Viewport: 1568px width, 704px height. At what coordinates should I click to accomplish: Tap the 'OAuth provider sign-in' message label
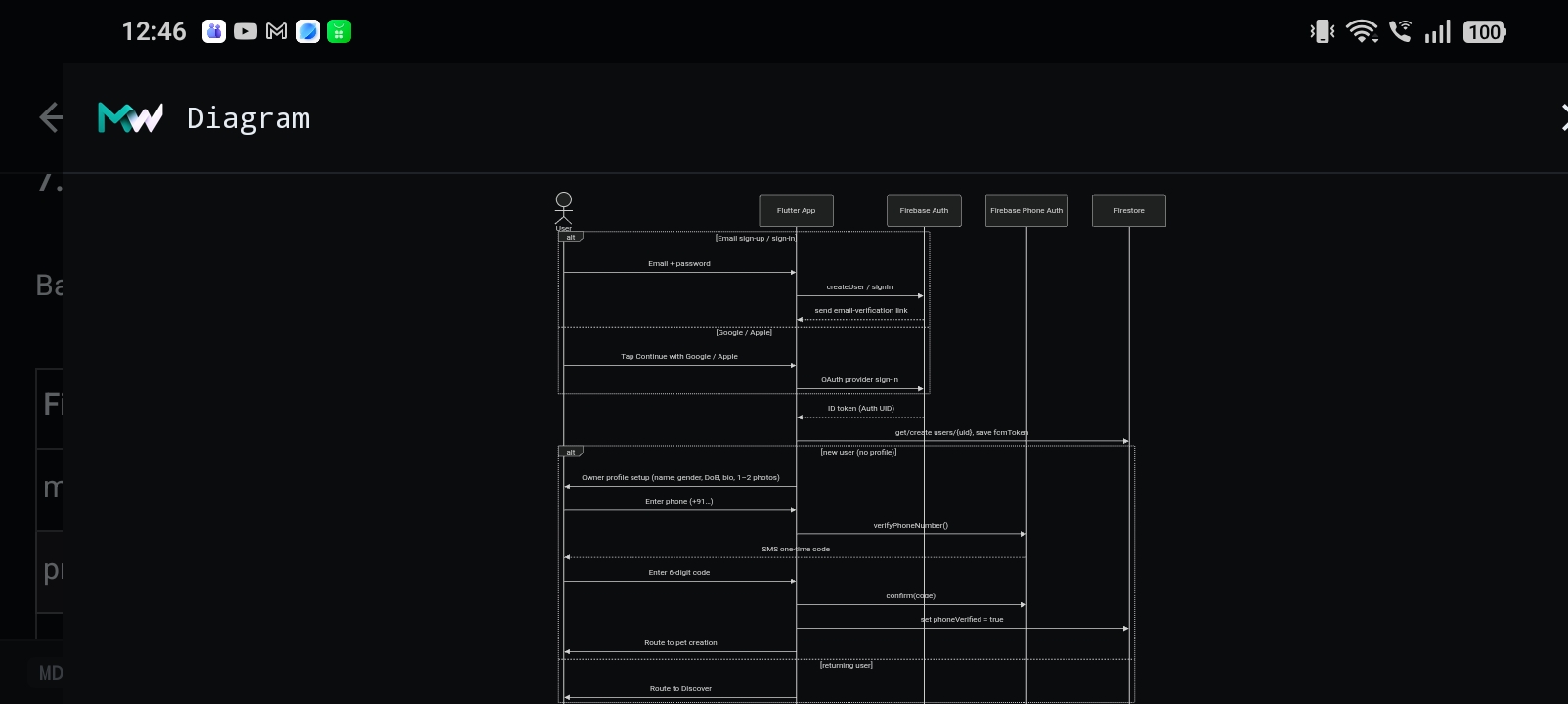[859, 379]
